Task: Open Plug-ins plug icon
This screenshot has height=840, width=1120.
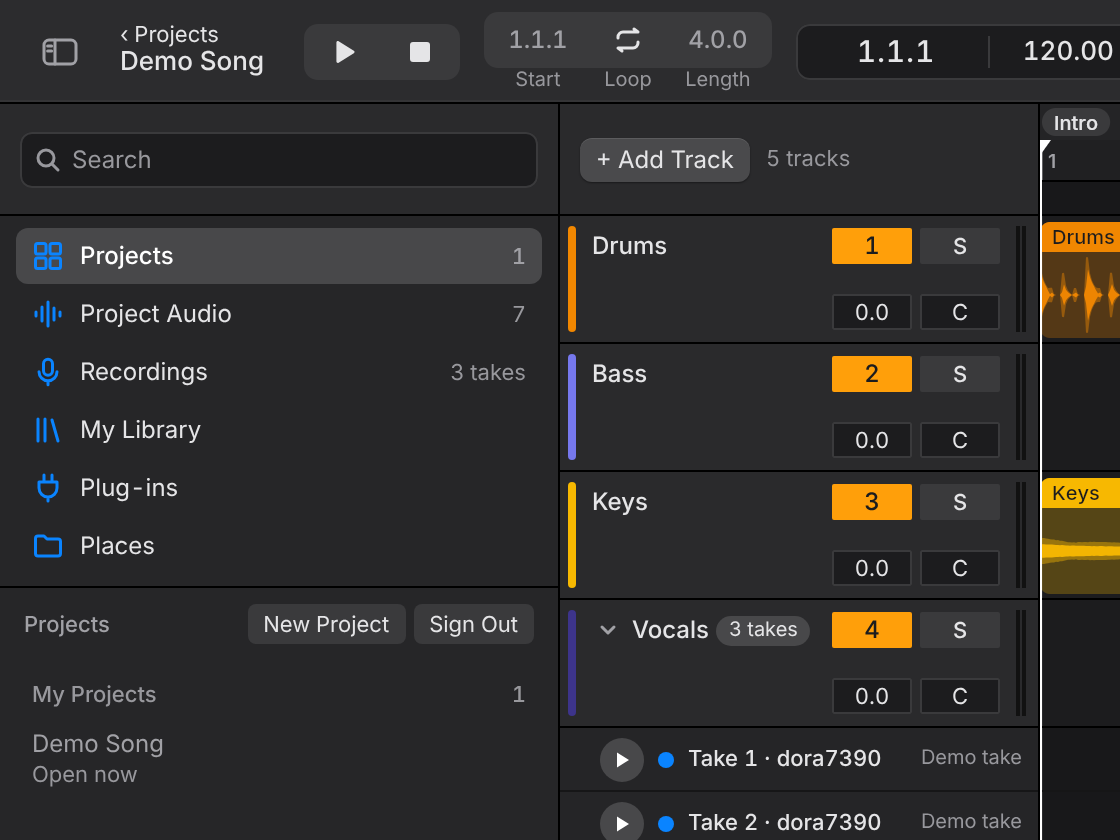Action: coord(48,488)
